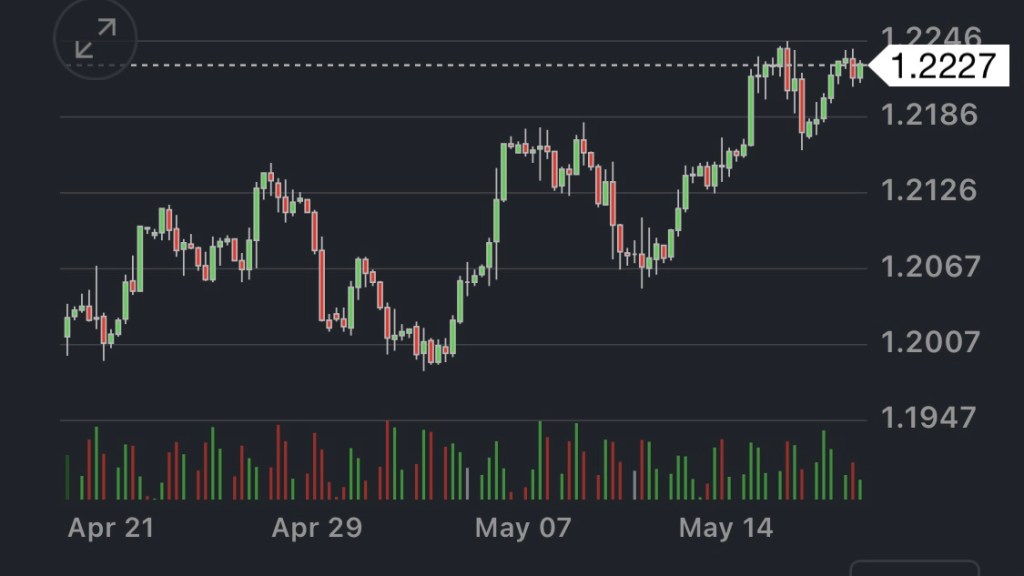Image resolution: width=1024 pixels, height=576 pixels.
Task: Click the 1.2067 price level label
Action: (x=928, y=266)
